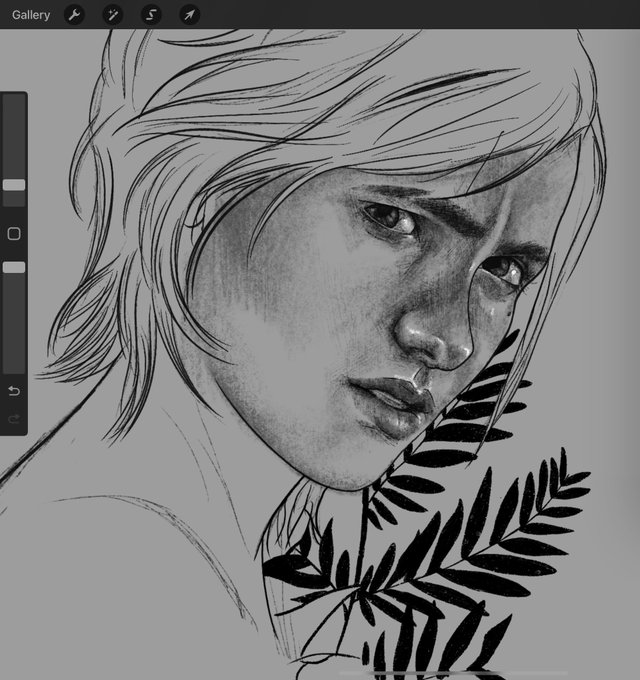The image size is (640, 680).
Task: Activate the Selection tool
Action: tap(151, 15)
